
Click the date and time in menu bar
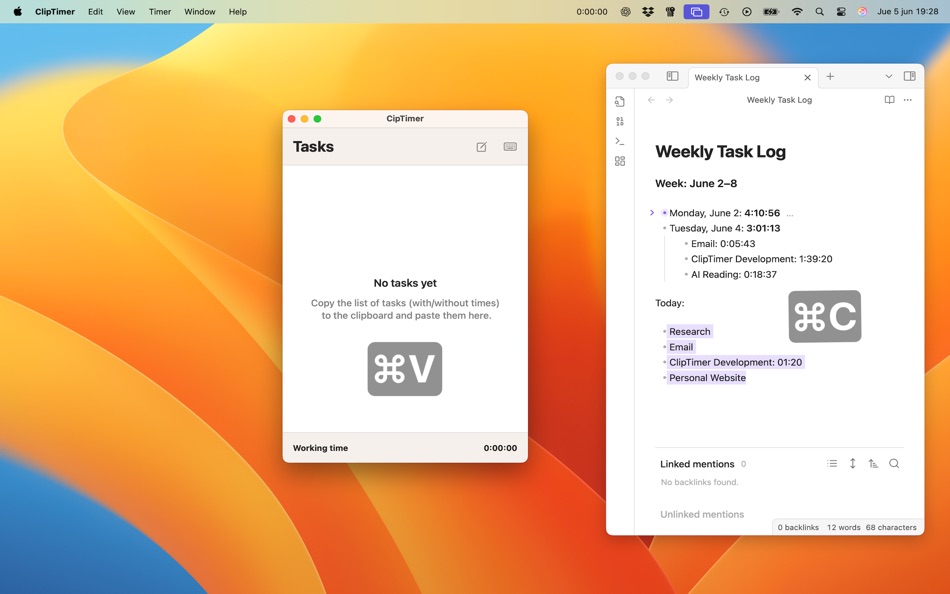pos(908,12)
